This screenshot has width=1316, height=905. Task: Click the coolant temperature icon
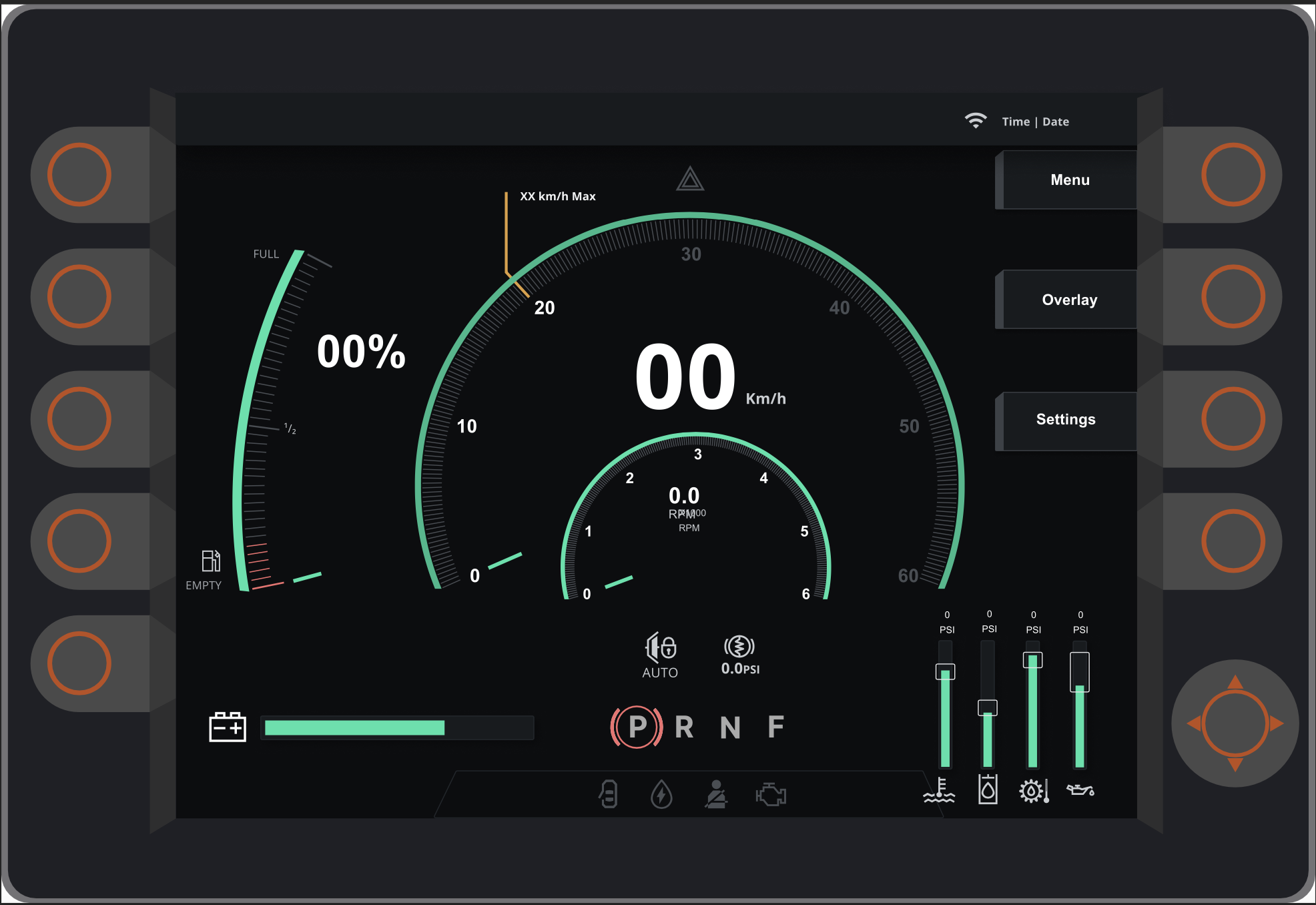click(x=939, y=790)
